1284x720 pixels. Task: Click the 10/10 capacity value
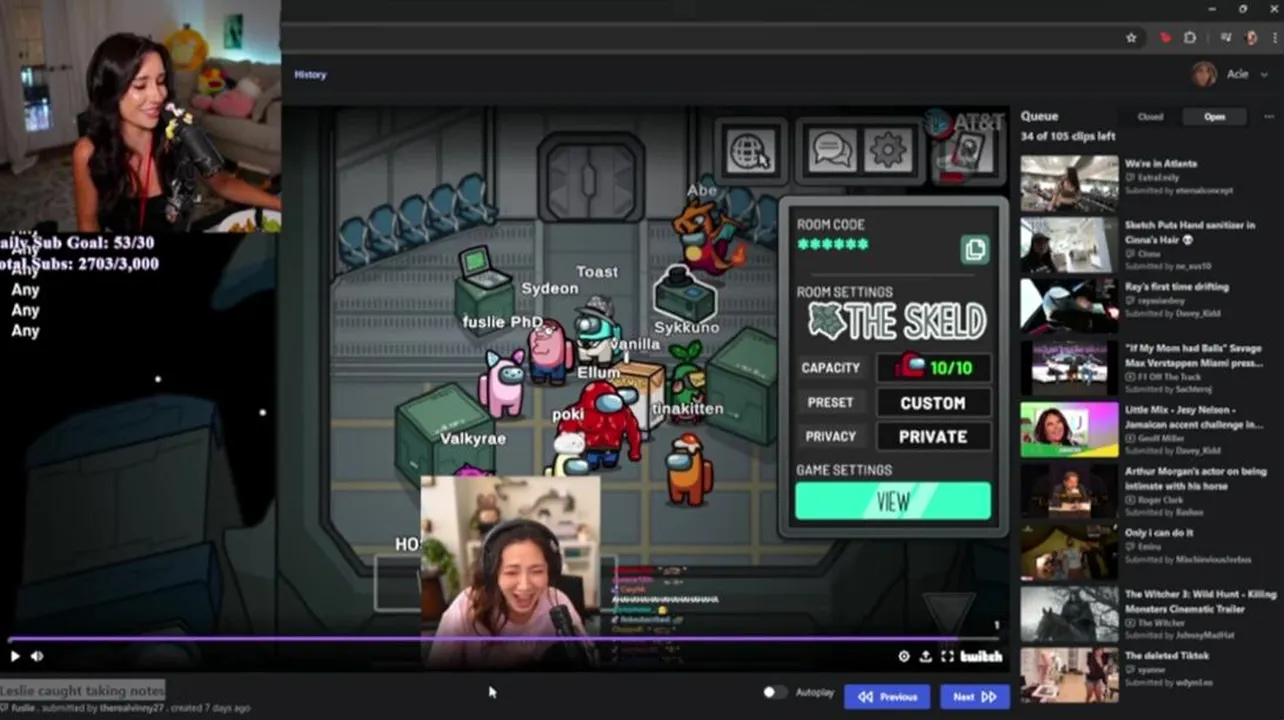coord(950,368)
